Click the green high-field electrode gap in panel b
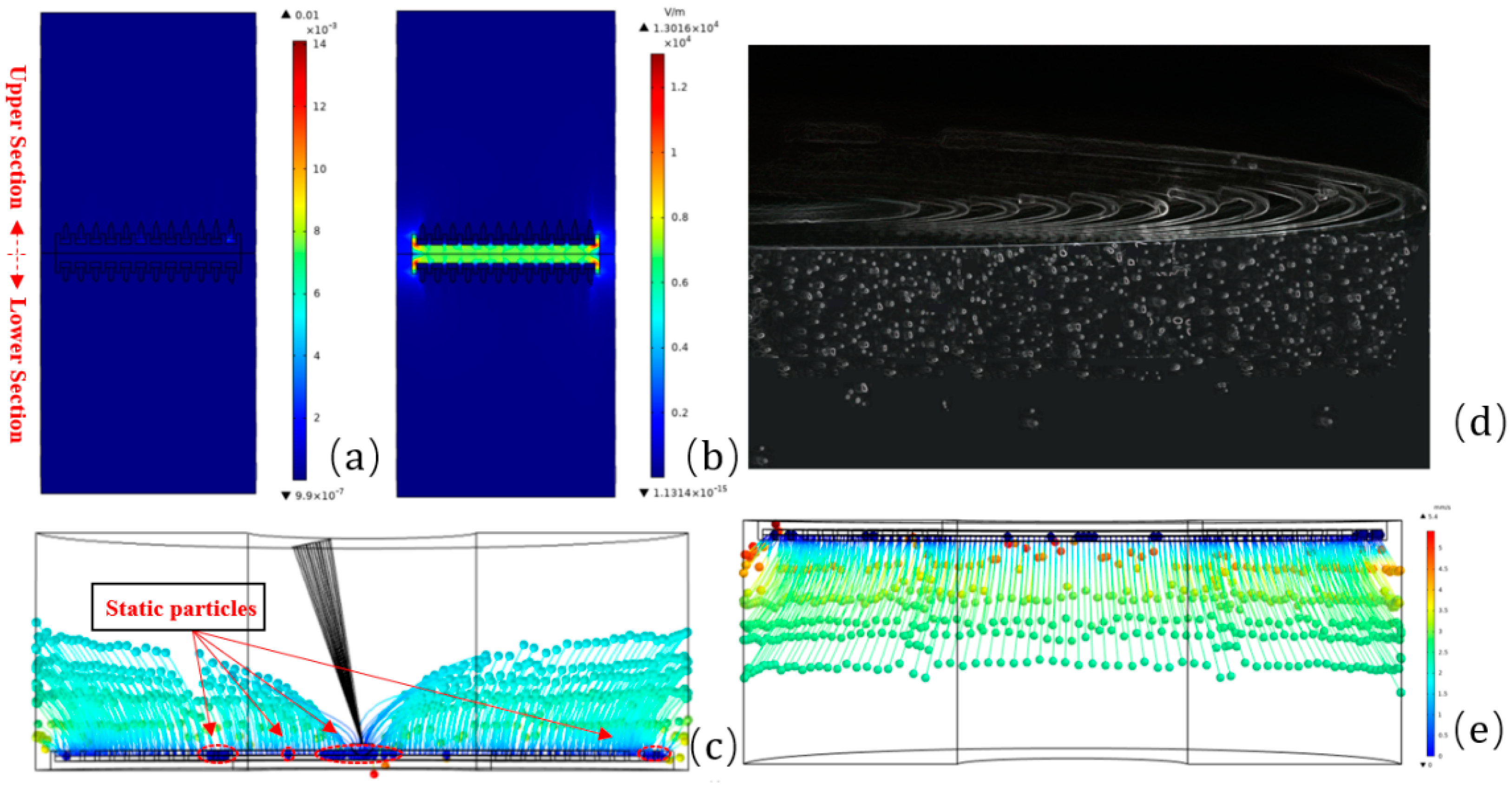The width and height of the screenshot is (1512, 785). pos(506,254)
